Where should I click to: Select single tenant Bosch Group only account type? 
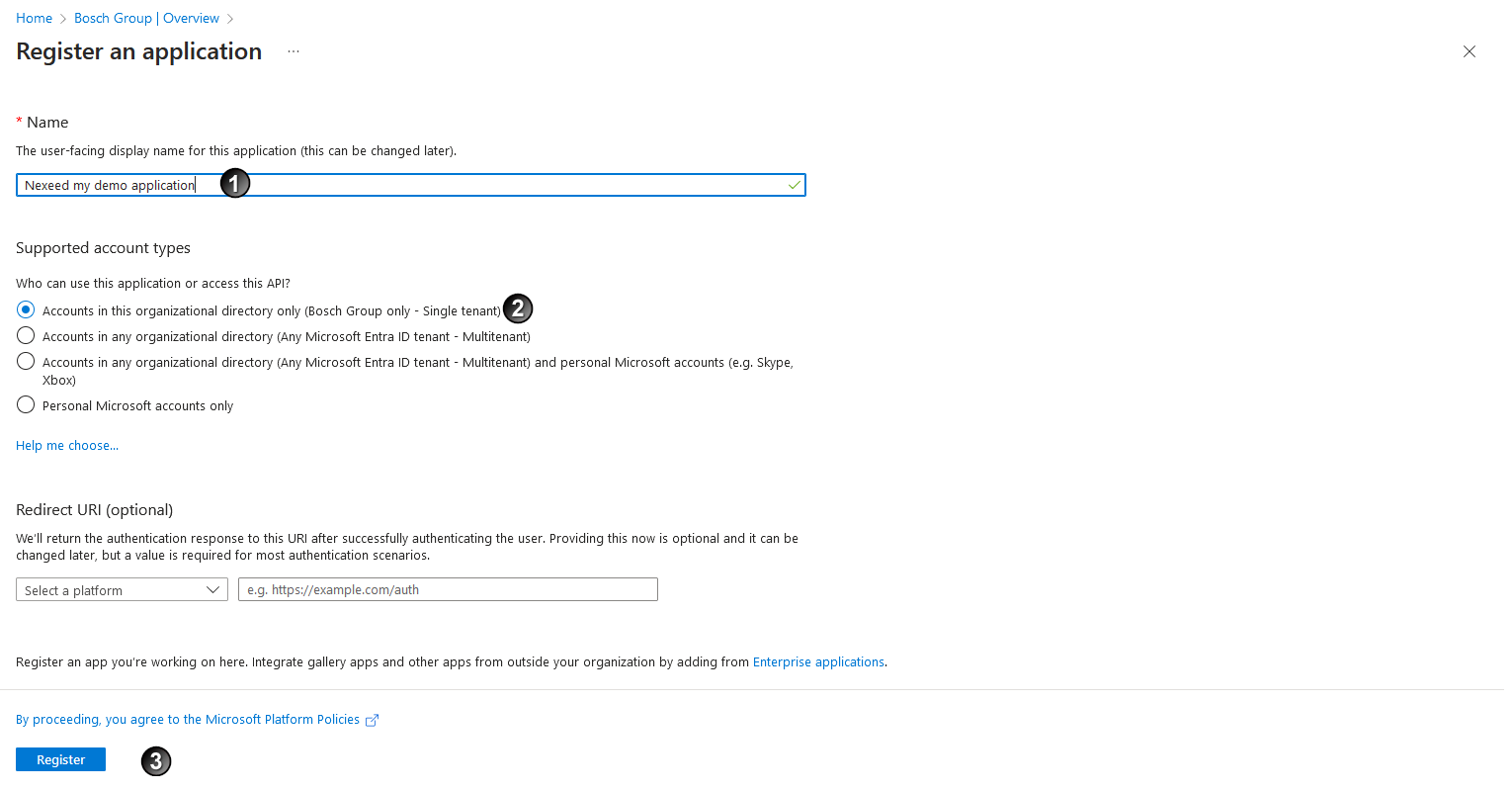[25, 309]
